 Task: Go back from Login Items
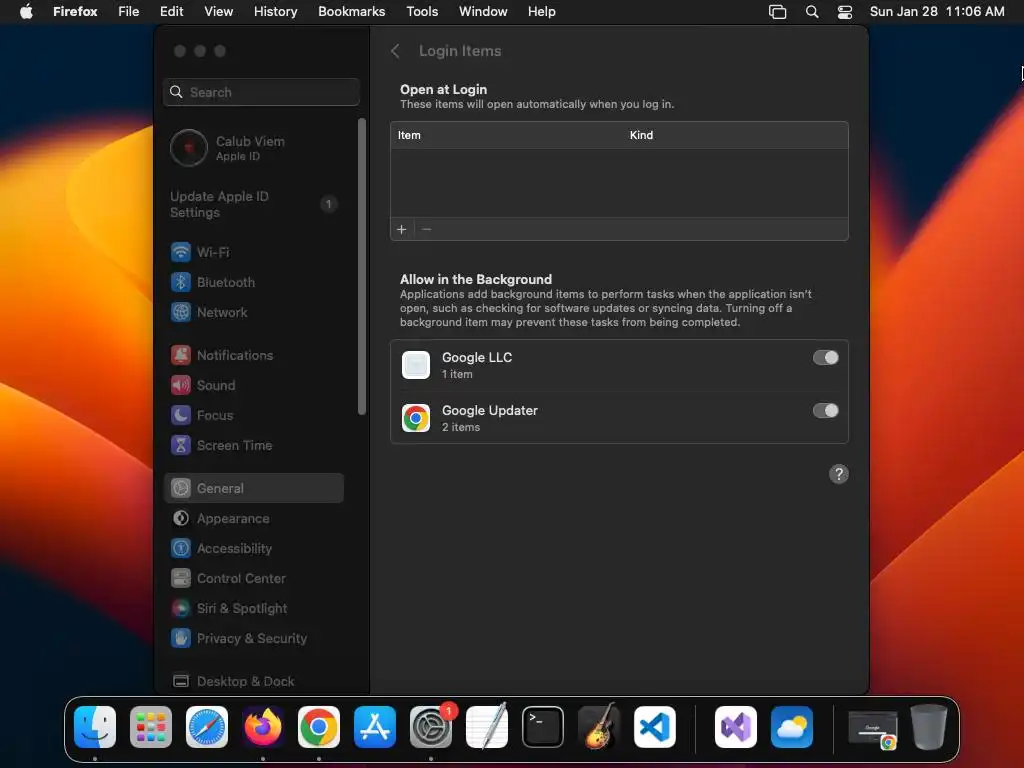395,51
